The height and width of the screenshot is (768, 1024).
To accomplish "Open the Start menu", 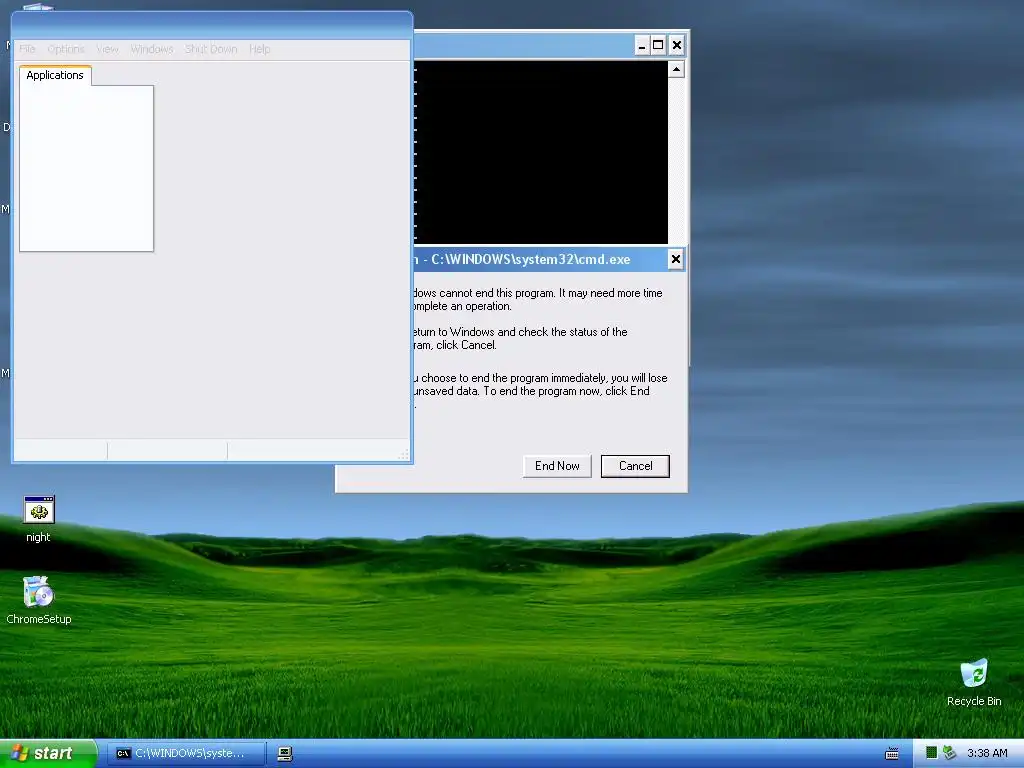I will (48, 753).
